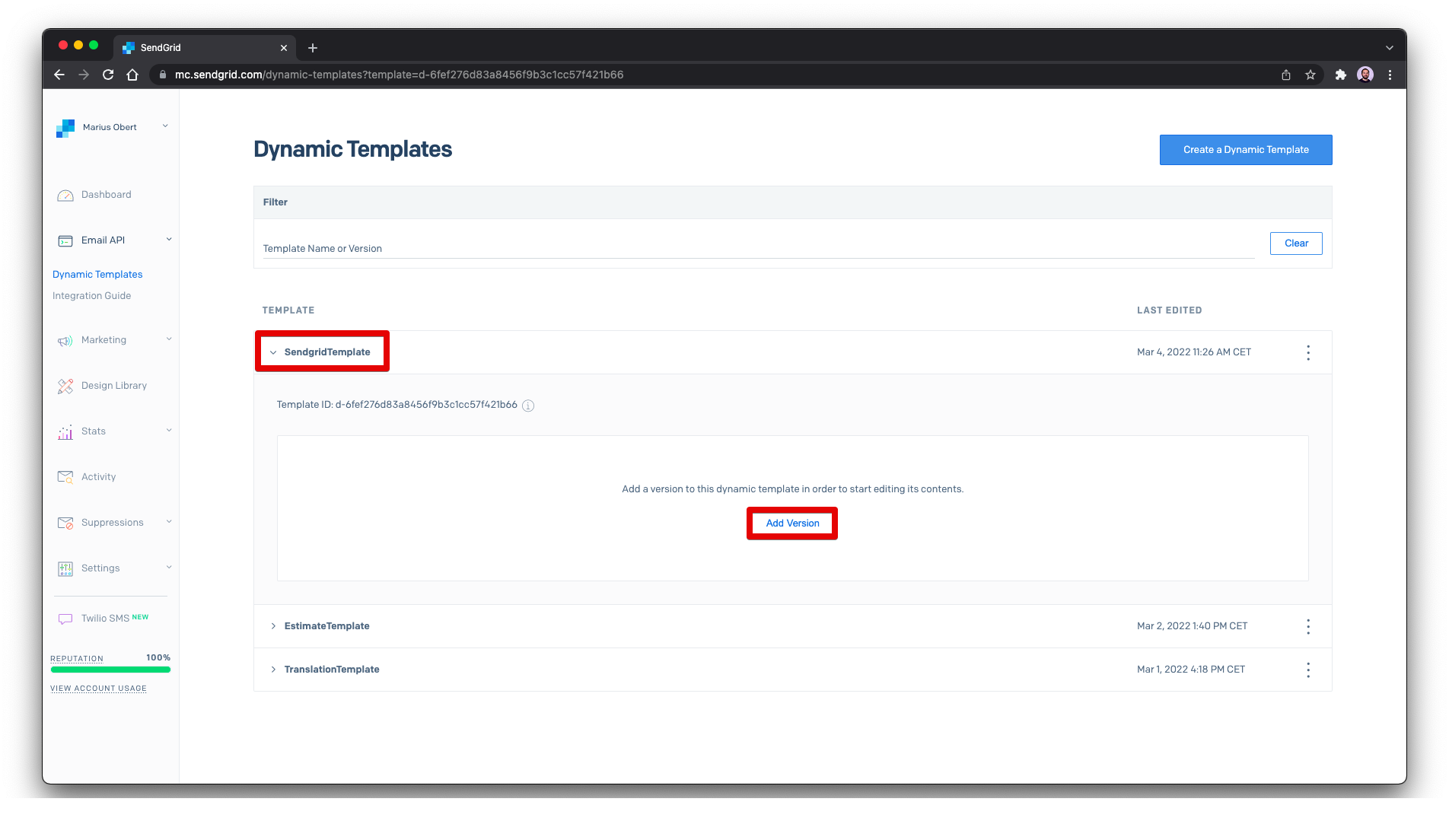Open Design Library menu item

coord(114,386)
